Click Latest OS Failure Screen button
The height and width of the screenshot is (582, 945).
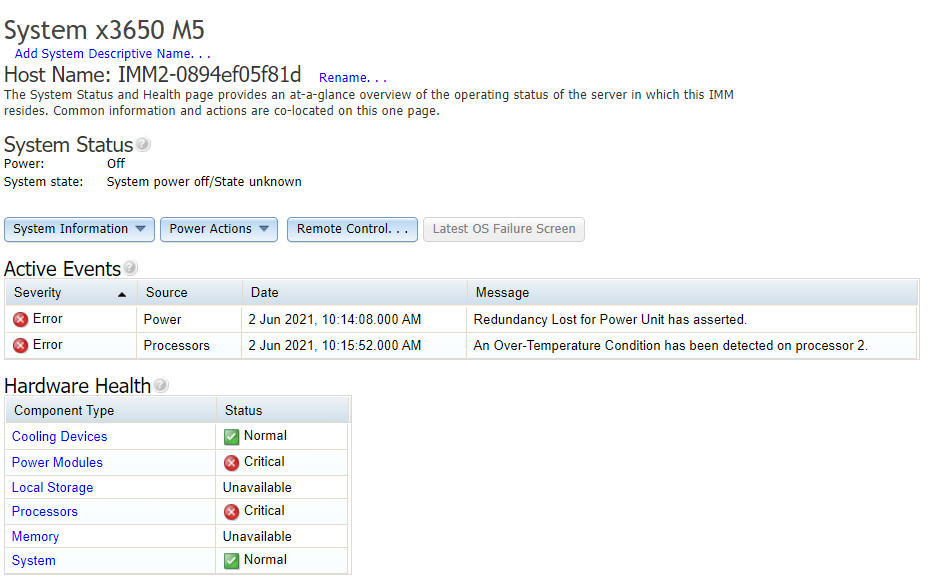[x=504, y=230]
